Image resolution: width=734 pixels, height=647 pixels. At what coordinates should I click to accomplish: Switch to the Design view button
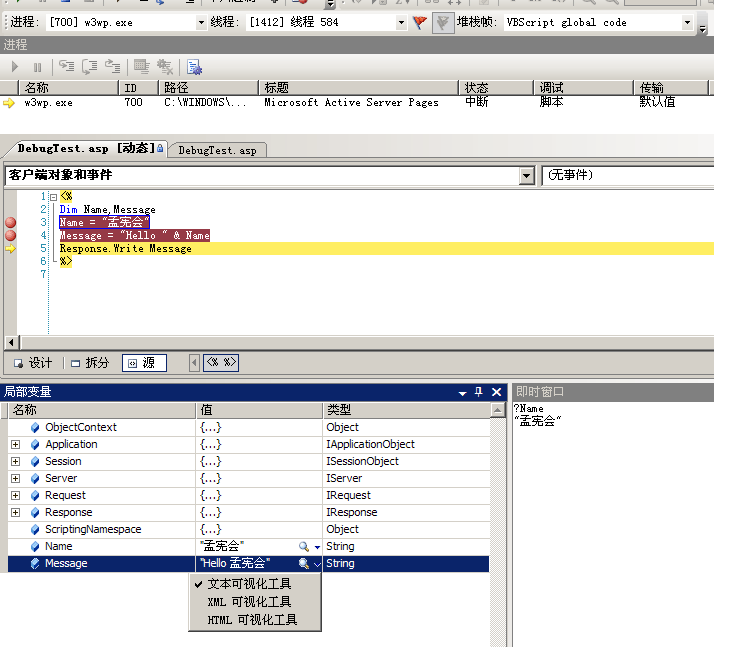pyautogui.click(x=33, y=363)
